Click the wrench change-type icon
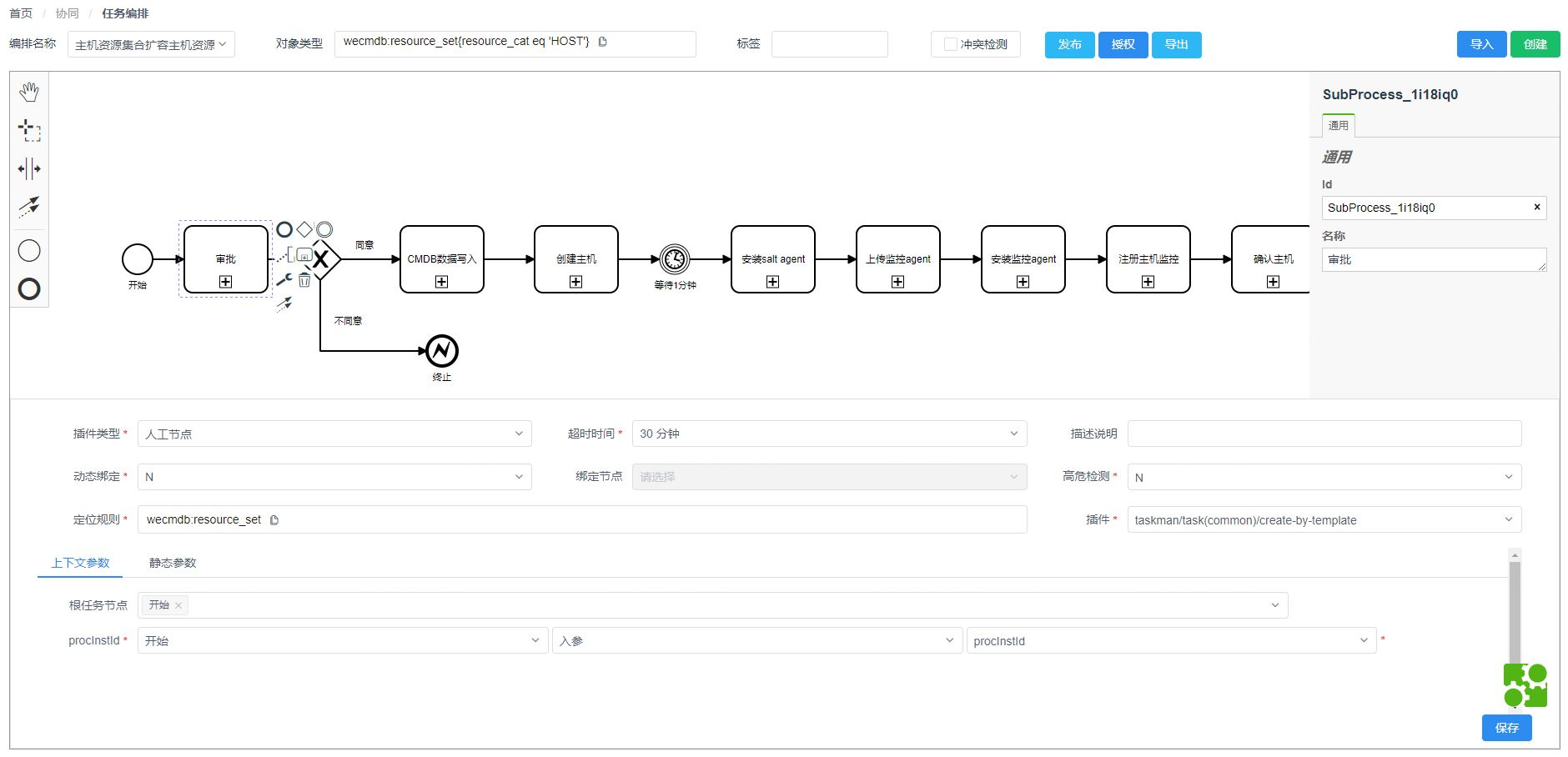This screenshot has height=757, width=1568. 284,280
